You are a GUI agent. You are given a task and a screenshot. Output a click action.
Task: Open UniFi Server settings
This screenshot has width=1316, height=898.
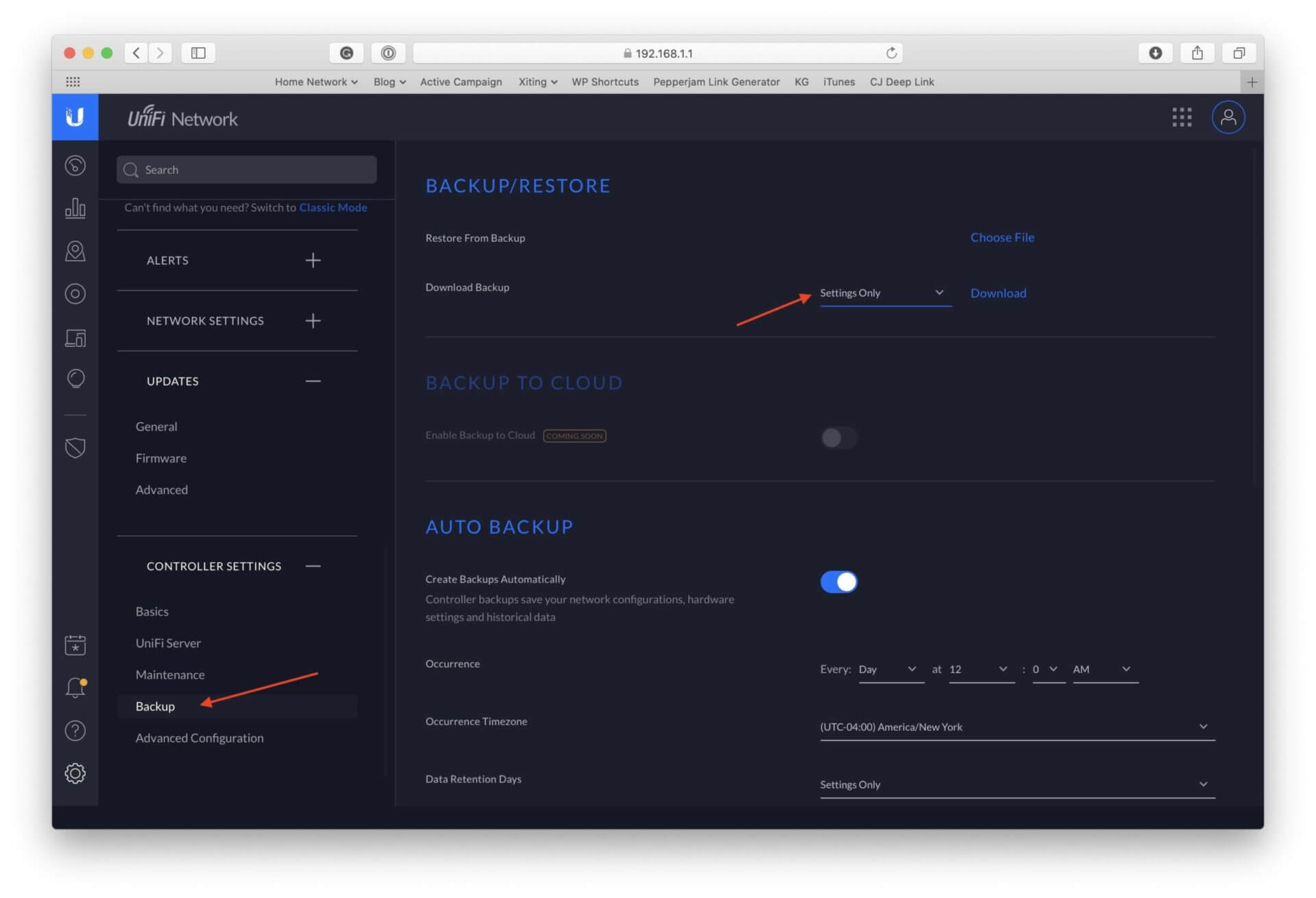(168, 643)
